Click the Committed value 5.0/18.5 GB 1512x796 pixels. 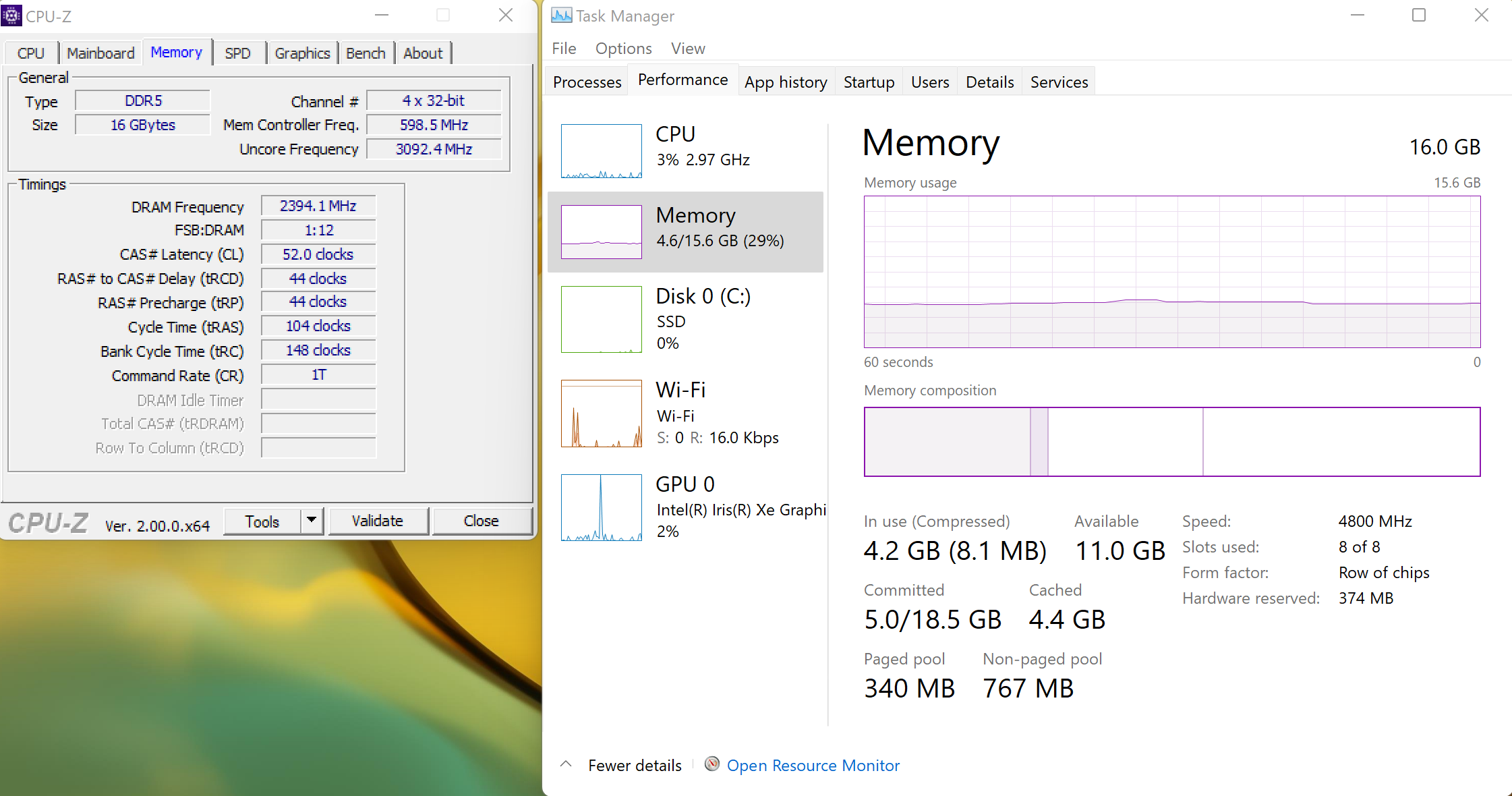click(933, 619)
